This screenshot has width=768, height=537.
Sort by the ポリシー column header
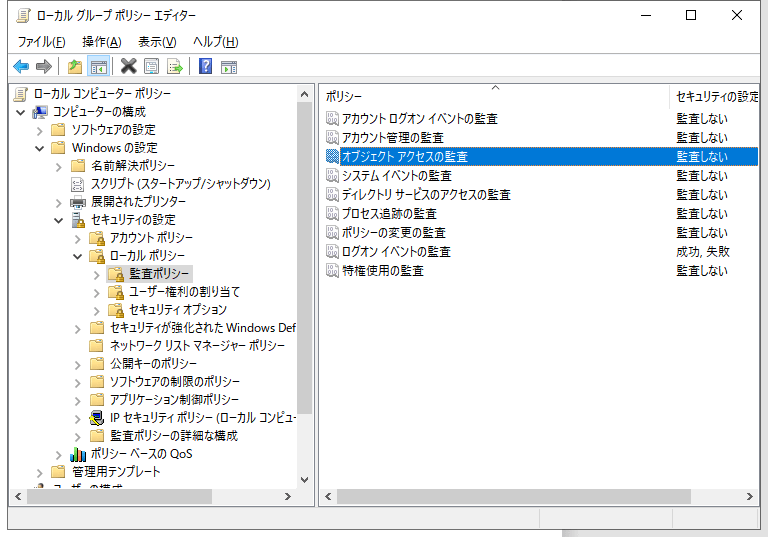click(x=494, y=97)
